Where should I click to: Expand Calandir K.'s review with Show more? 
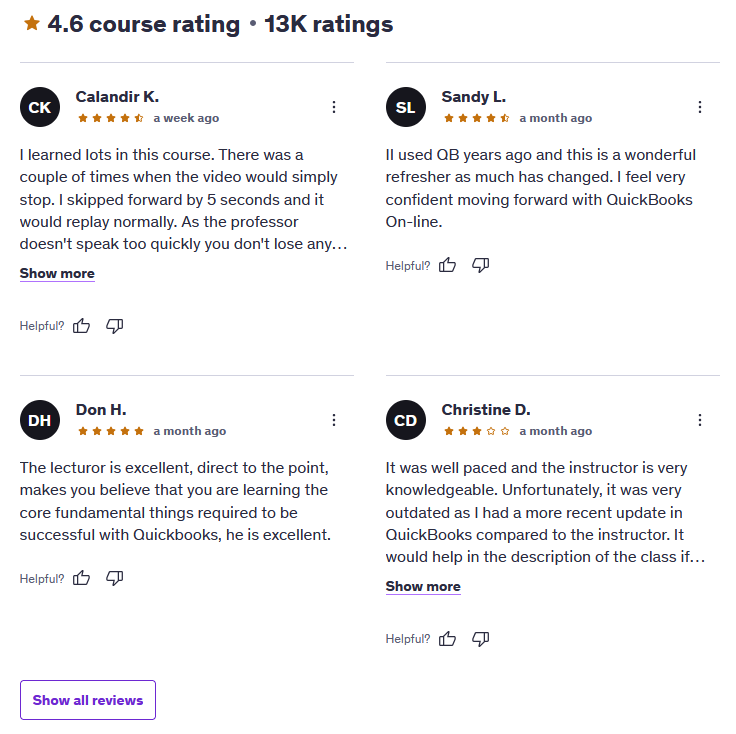tap(57, 274)
